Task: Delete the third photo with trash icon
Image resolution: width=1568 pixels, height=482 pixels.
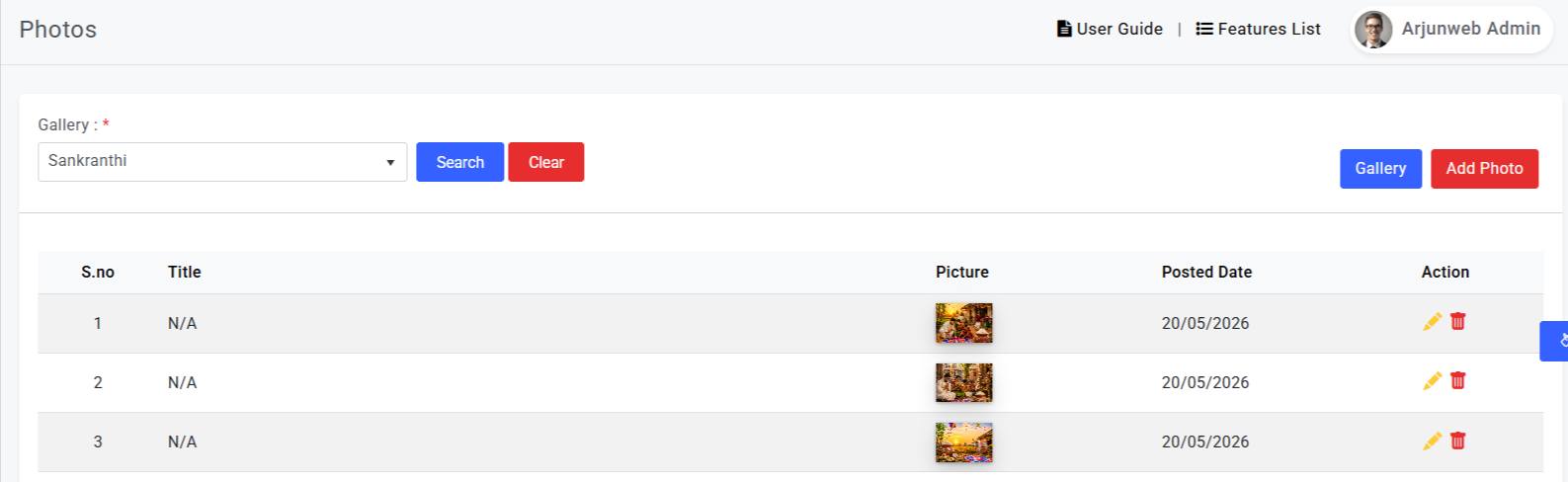Action: click(x=1457, y=441)
